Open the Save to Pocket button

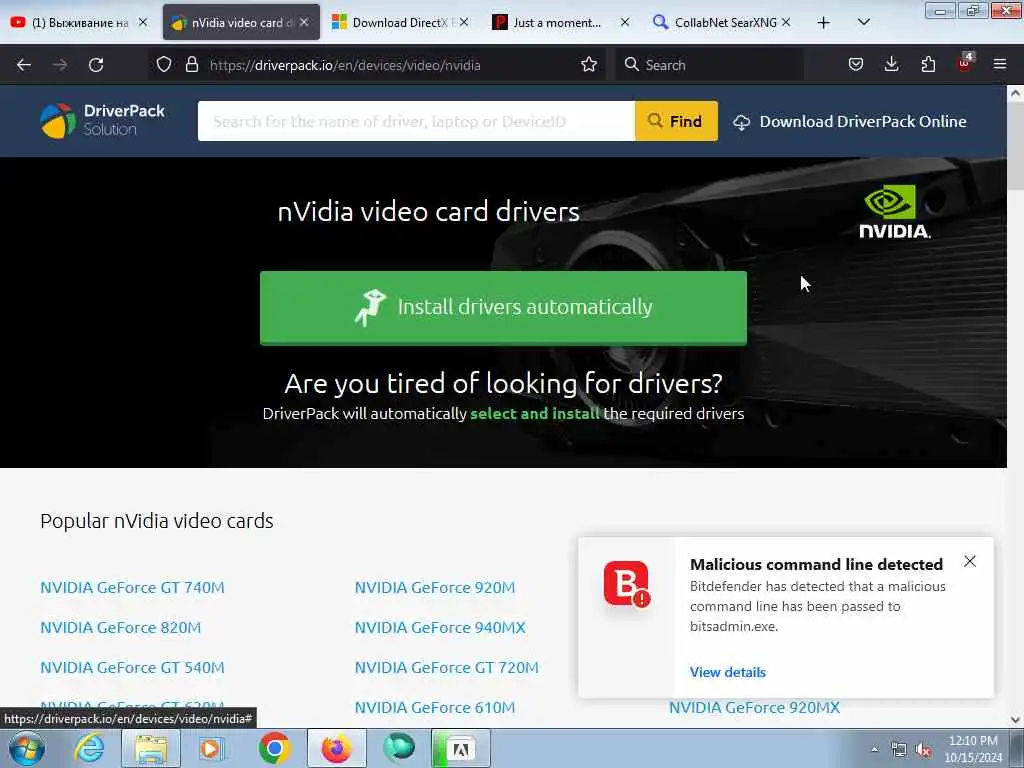(856, 65)
